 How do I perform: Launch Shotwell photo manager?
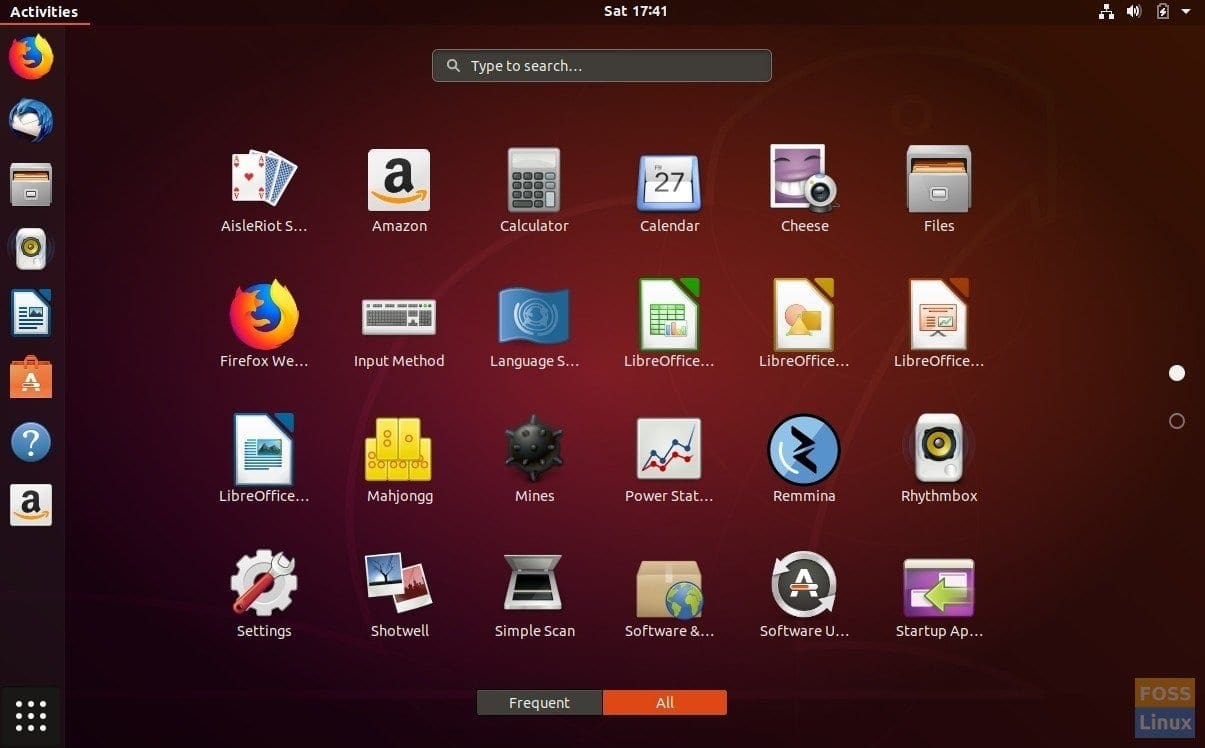tap(399, 583)
